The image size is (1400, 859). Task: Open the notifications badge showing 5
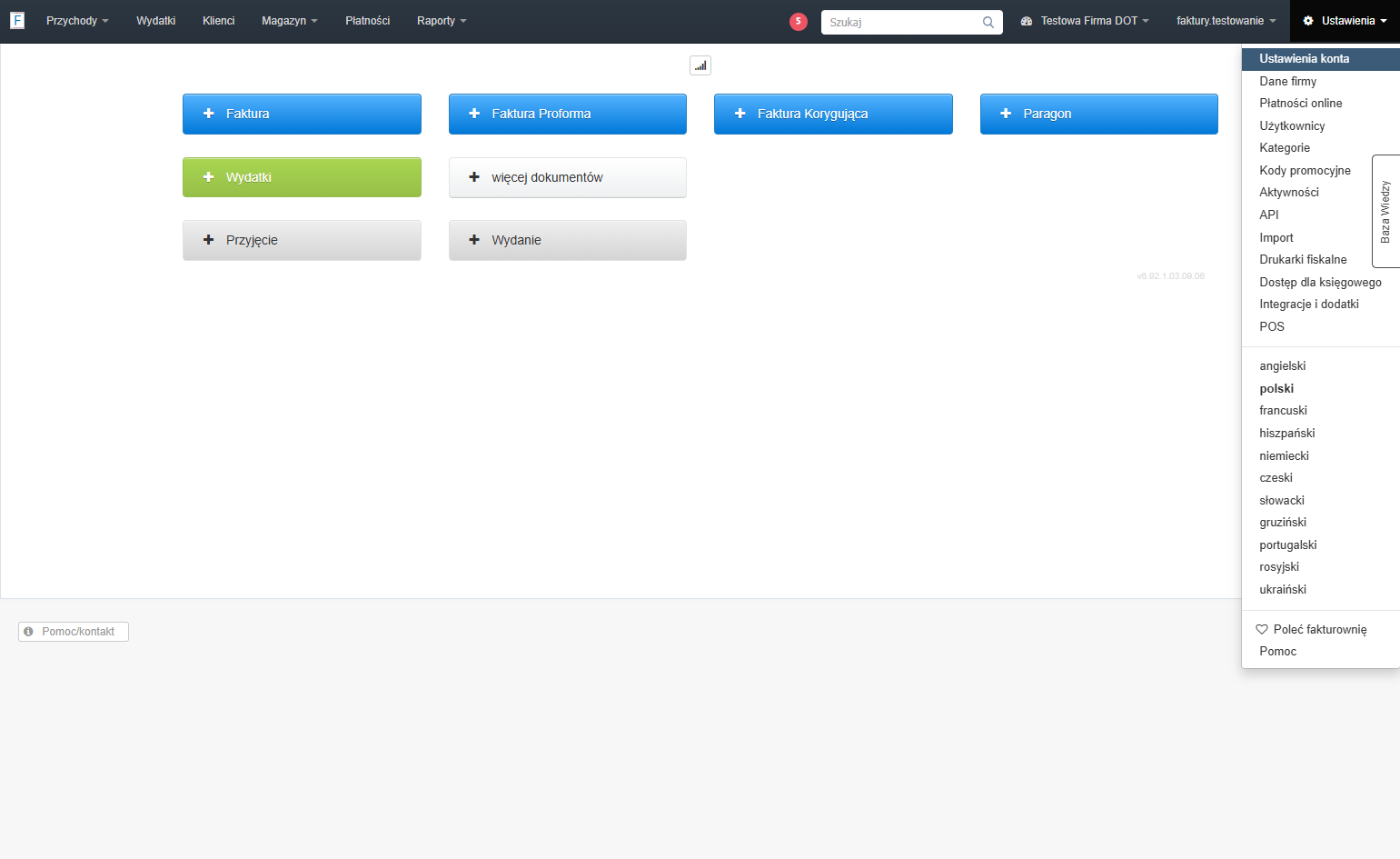[799, 22]
